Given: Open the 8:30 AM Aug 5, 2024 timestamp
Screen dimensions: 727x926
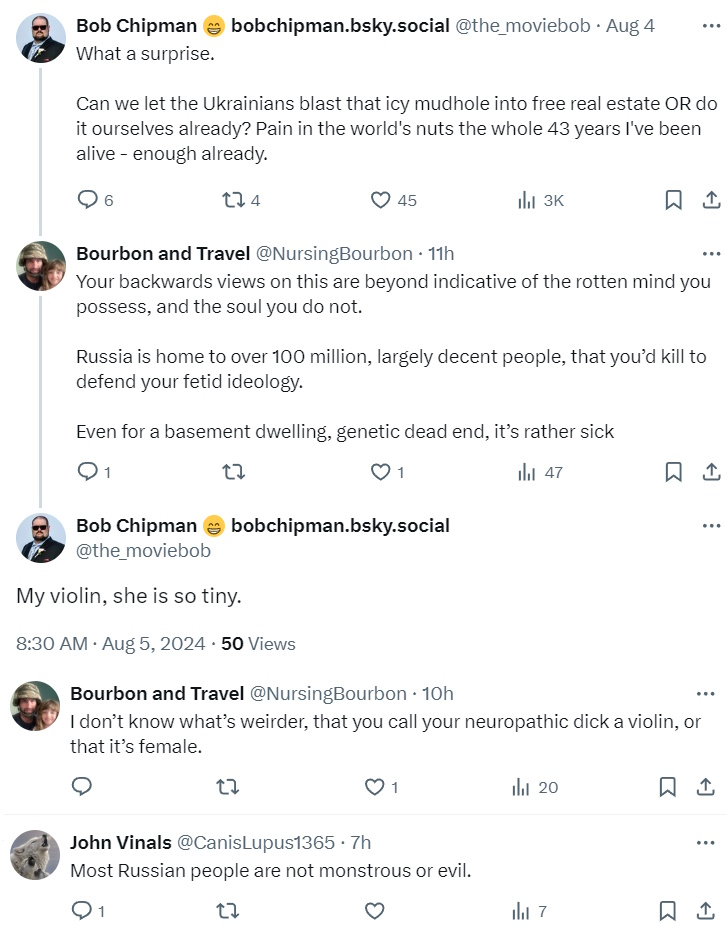Looking at the screenshot, I should [x=110, y=644].
